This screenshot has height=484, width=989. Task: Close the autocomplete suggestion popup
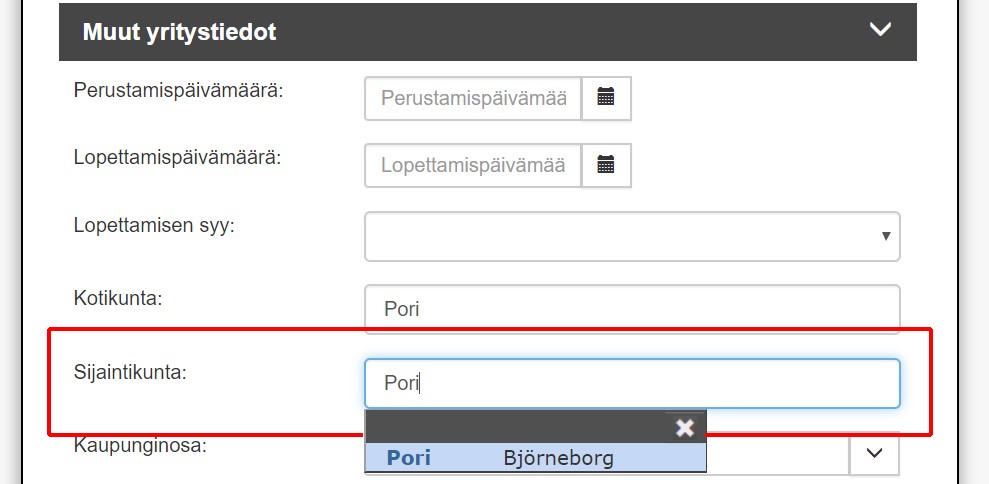click(684, 428)
